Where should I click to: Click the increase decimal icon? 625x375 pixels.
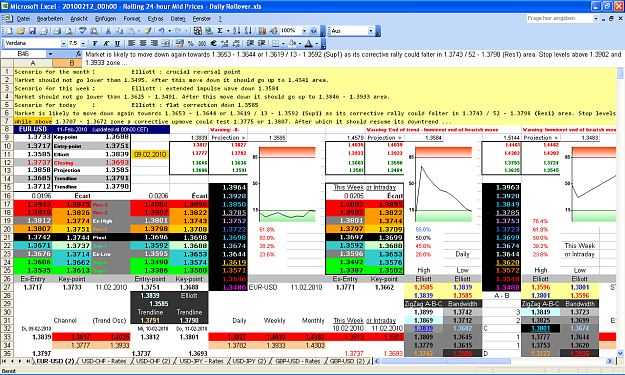(x=224, y=43)
